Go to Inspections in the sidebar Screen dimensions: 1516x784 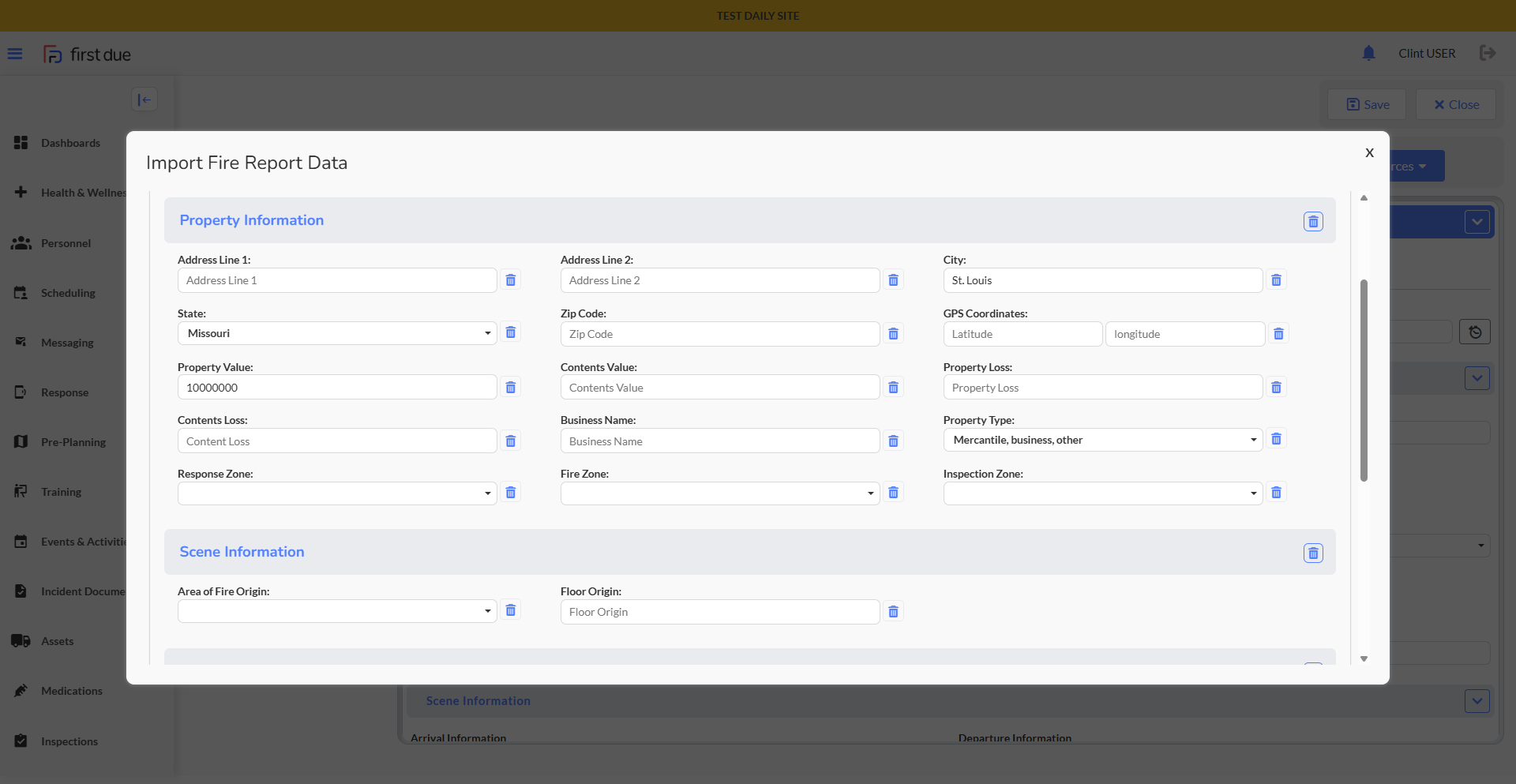point(69,741)
